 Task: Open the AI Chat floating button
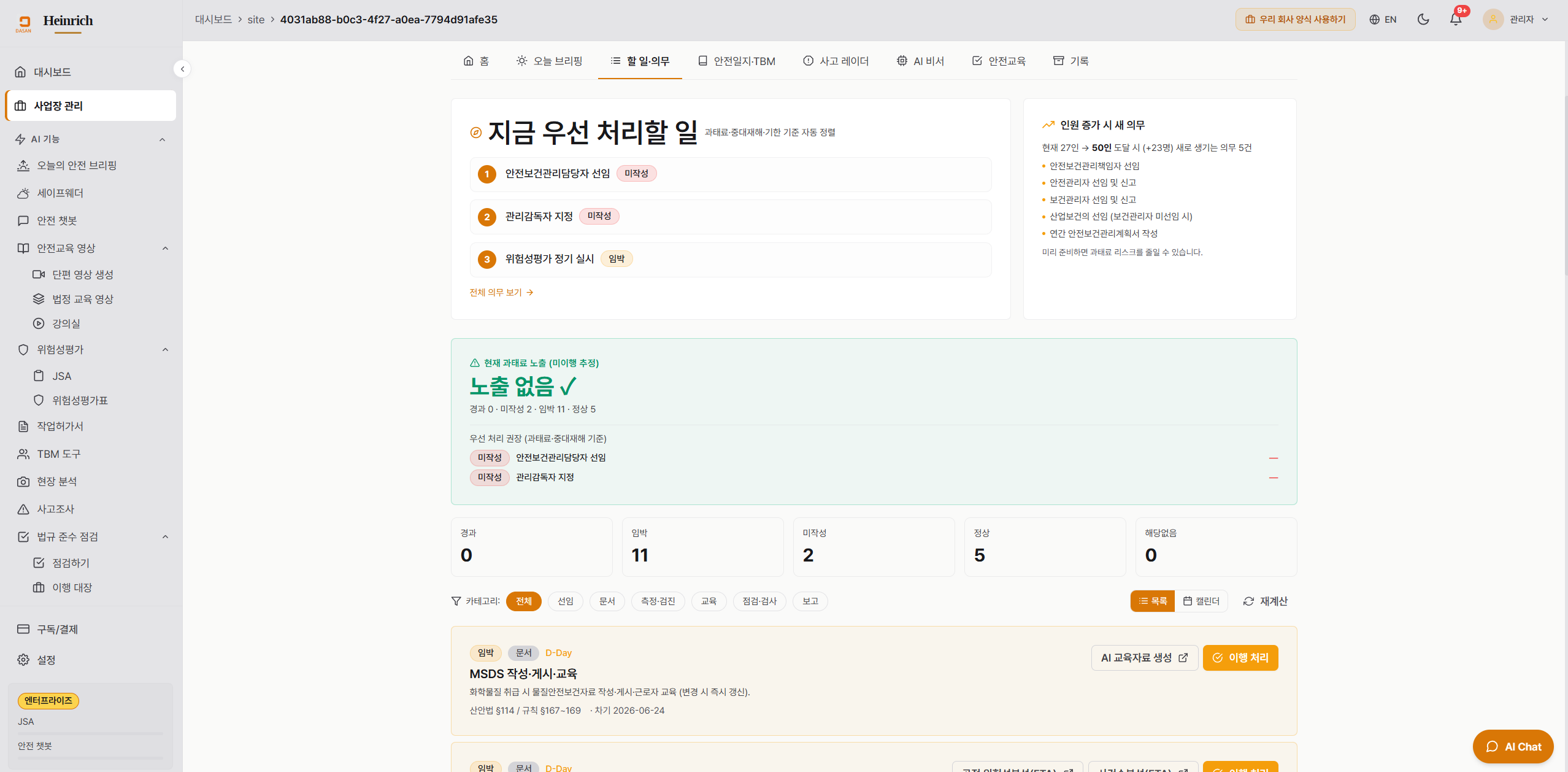(1513, 747)
